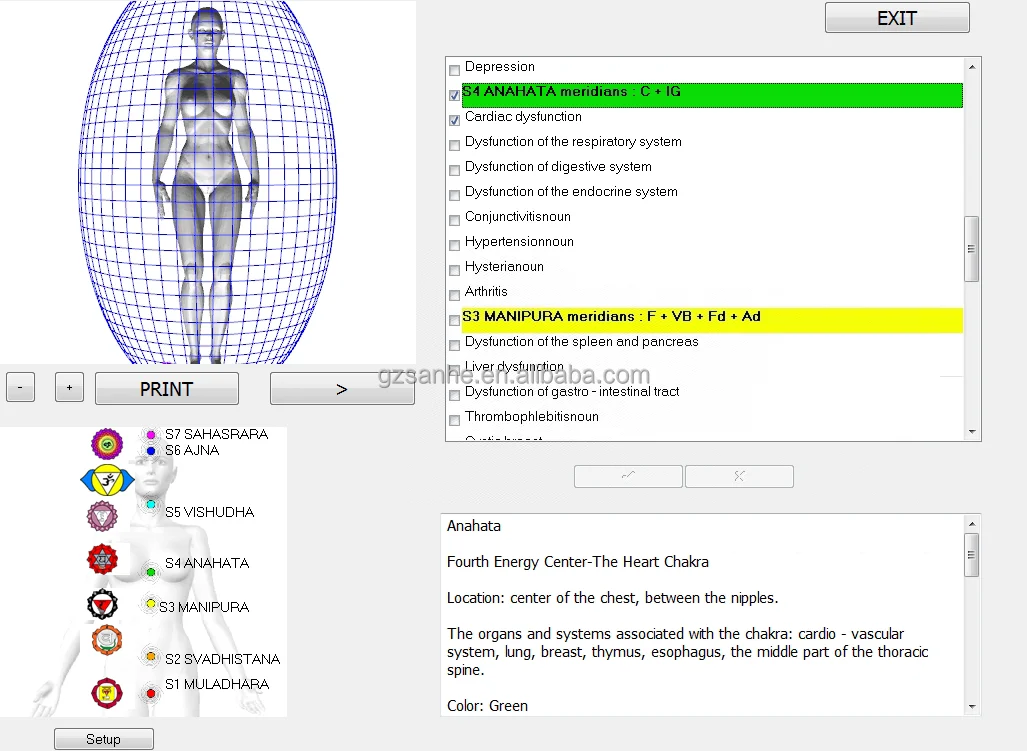Click the zoom-in plus stepper
Image resolution: width=1027 pixels, height=751 pixels.
pyautogui.click(x=68, y=387)
